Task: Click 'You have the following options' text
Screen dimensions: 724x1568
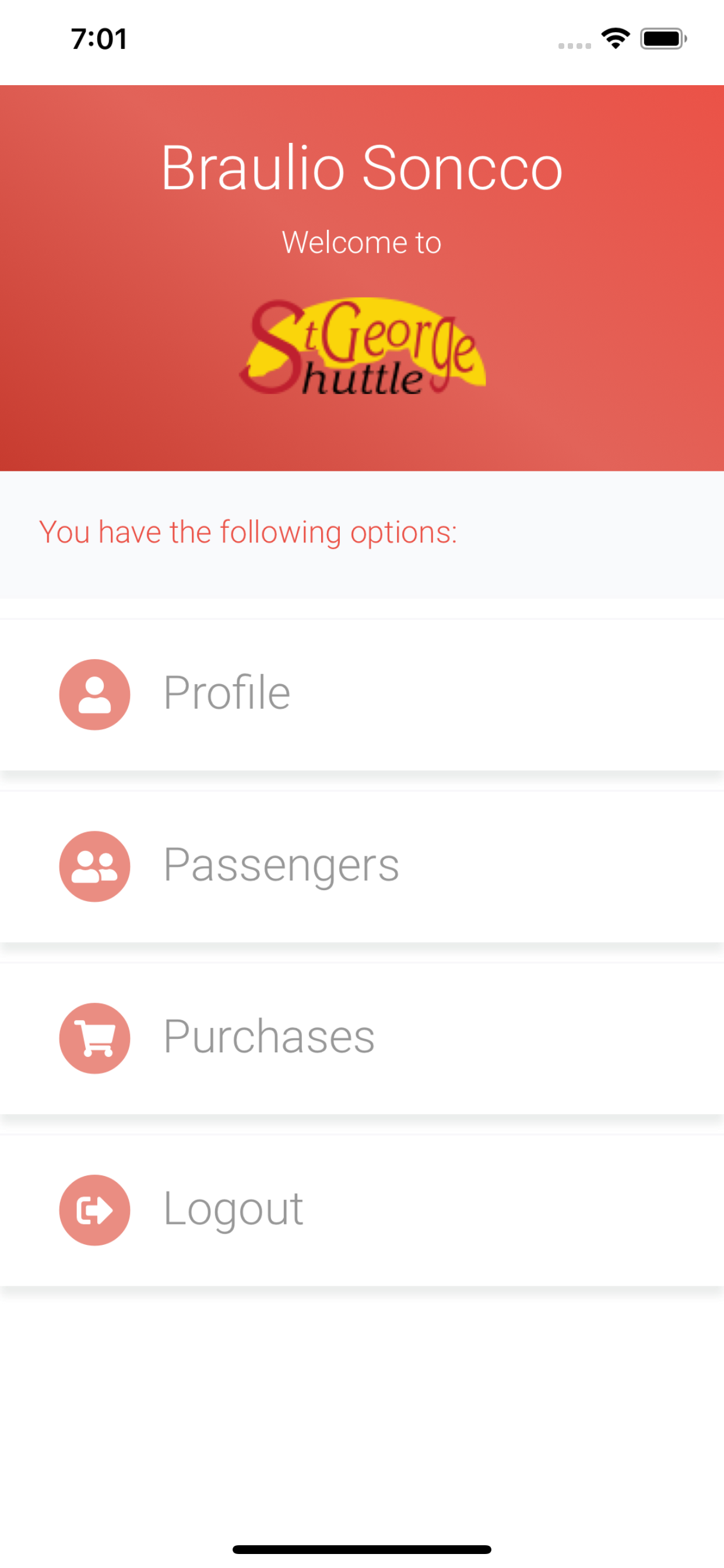Action: tap(248, 532)
